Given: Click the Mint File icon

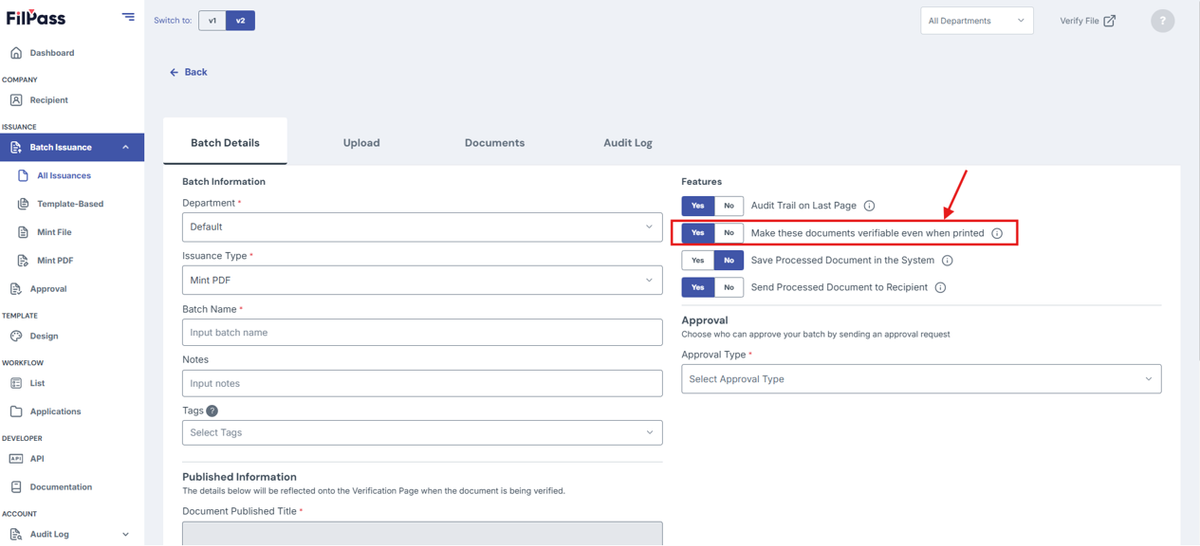Looking at the screenshot, I should click(24, 232).
